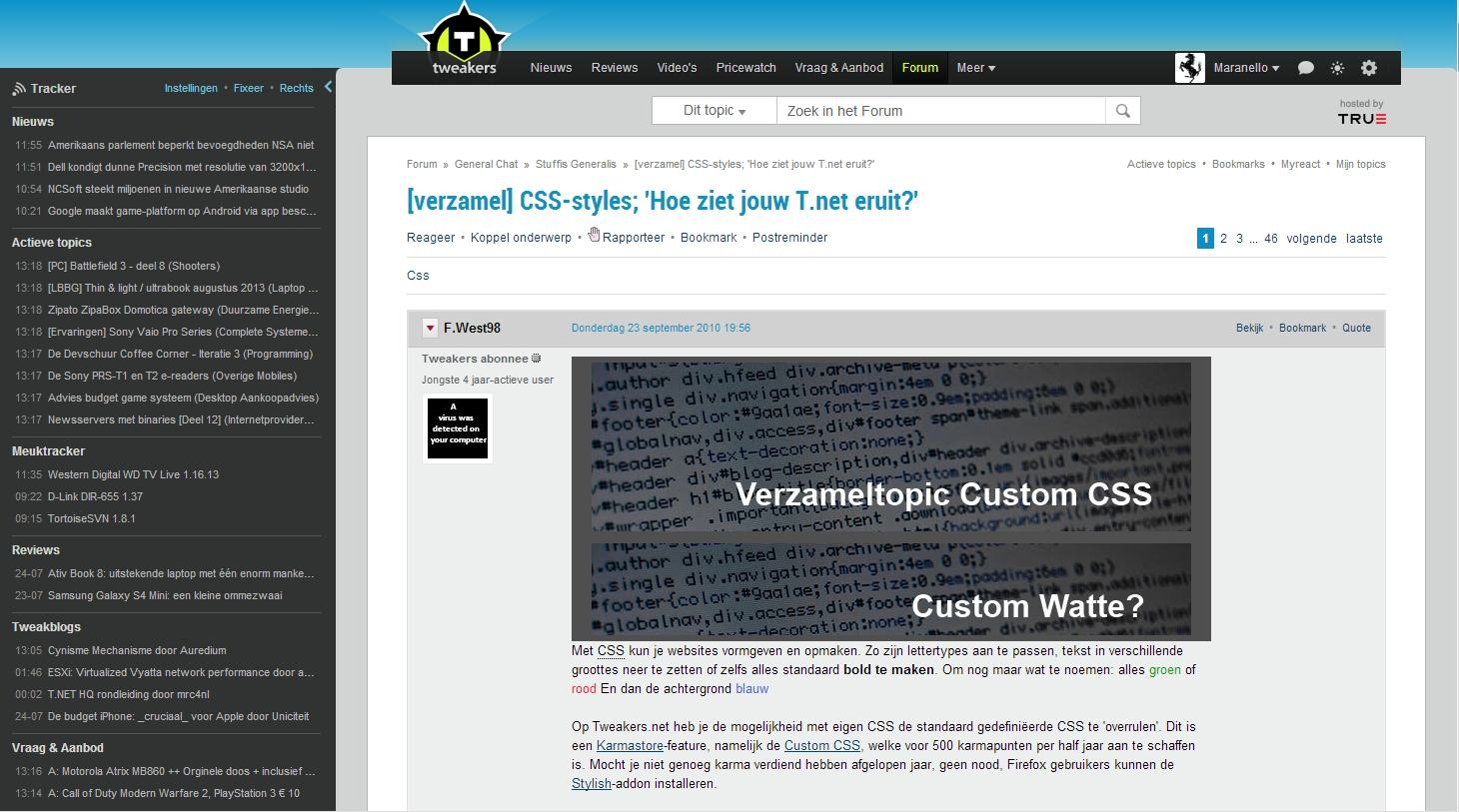Screen dimensions: 1459x812
Task: Open 'Call of Duty Modern Warfare 2' listing
Action: pos(174,793)
